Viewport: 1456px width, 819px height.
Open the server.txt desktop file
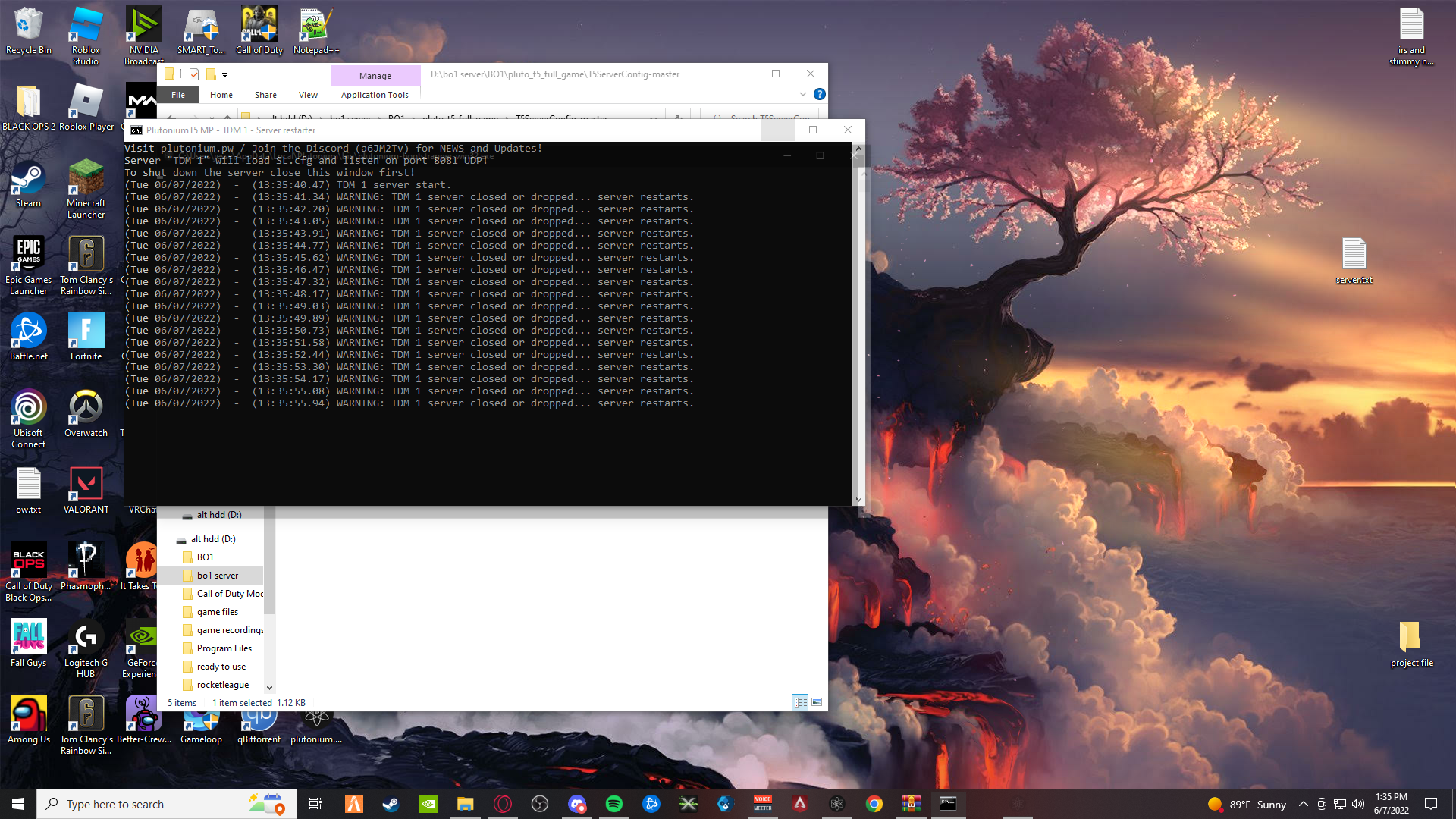pos(1354,261)
